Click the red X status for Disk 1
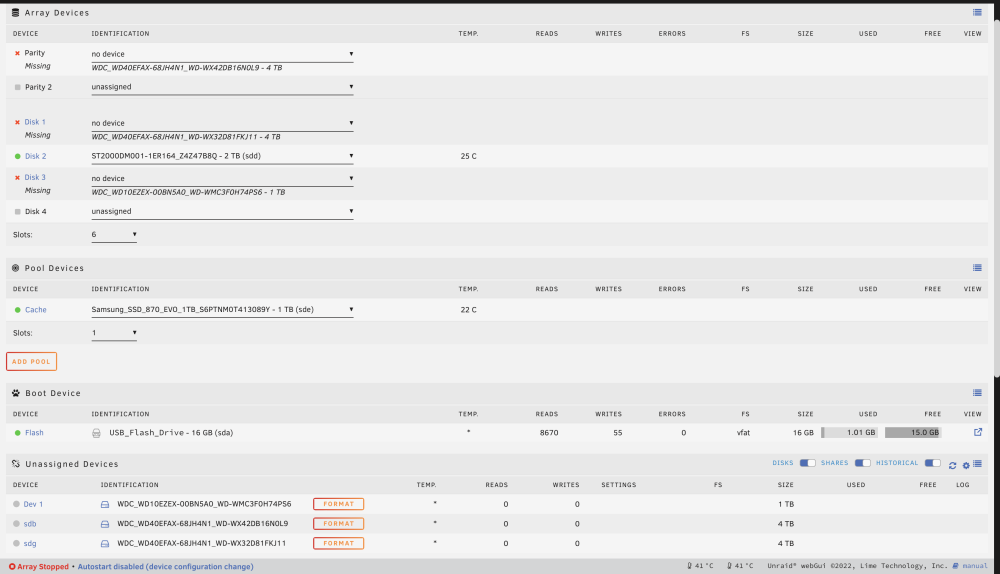Image resolution: width=1000 pixels, height=574 pixels. [x=17, y=122]
